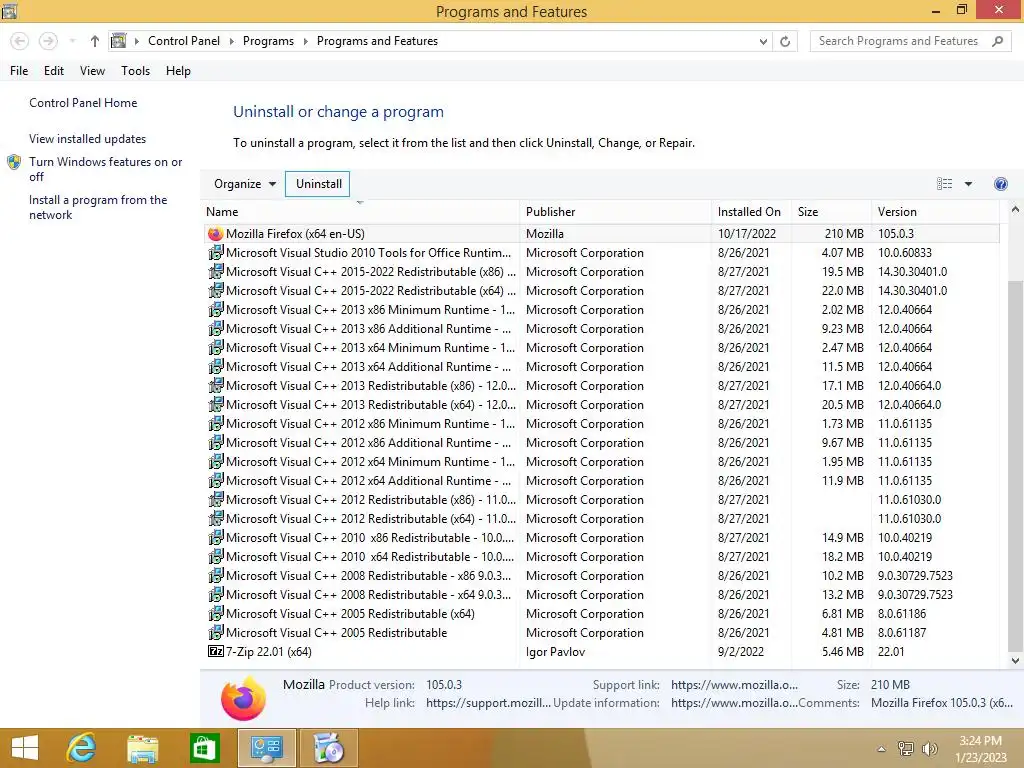This screenshot has width=1024, height=768.
Task: Select Microsoft Visual C++ 2012 Redistributable (x64) row
Action: point(602,519)
